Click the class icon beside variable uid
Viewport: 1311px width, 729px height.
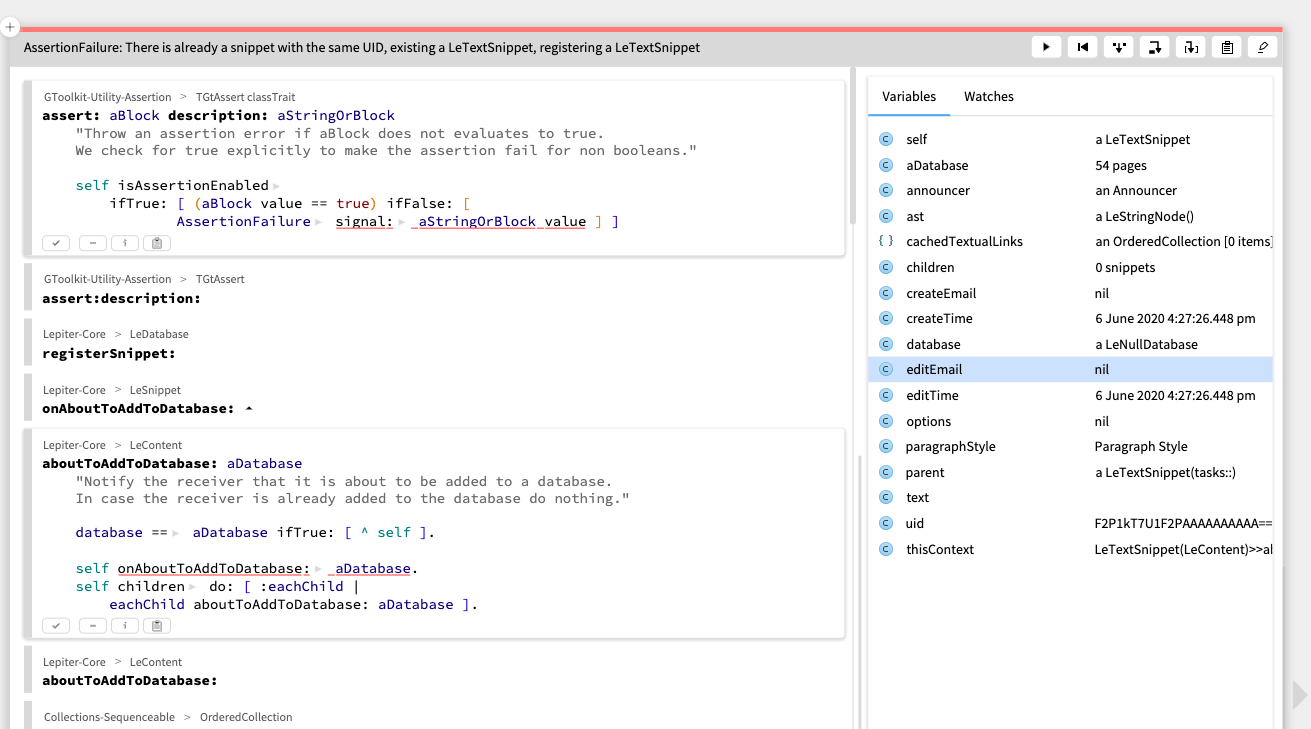[x=885, y=523]
